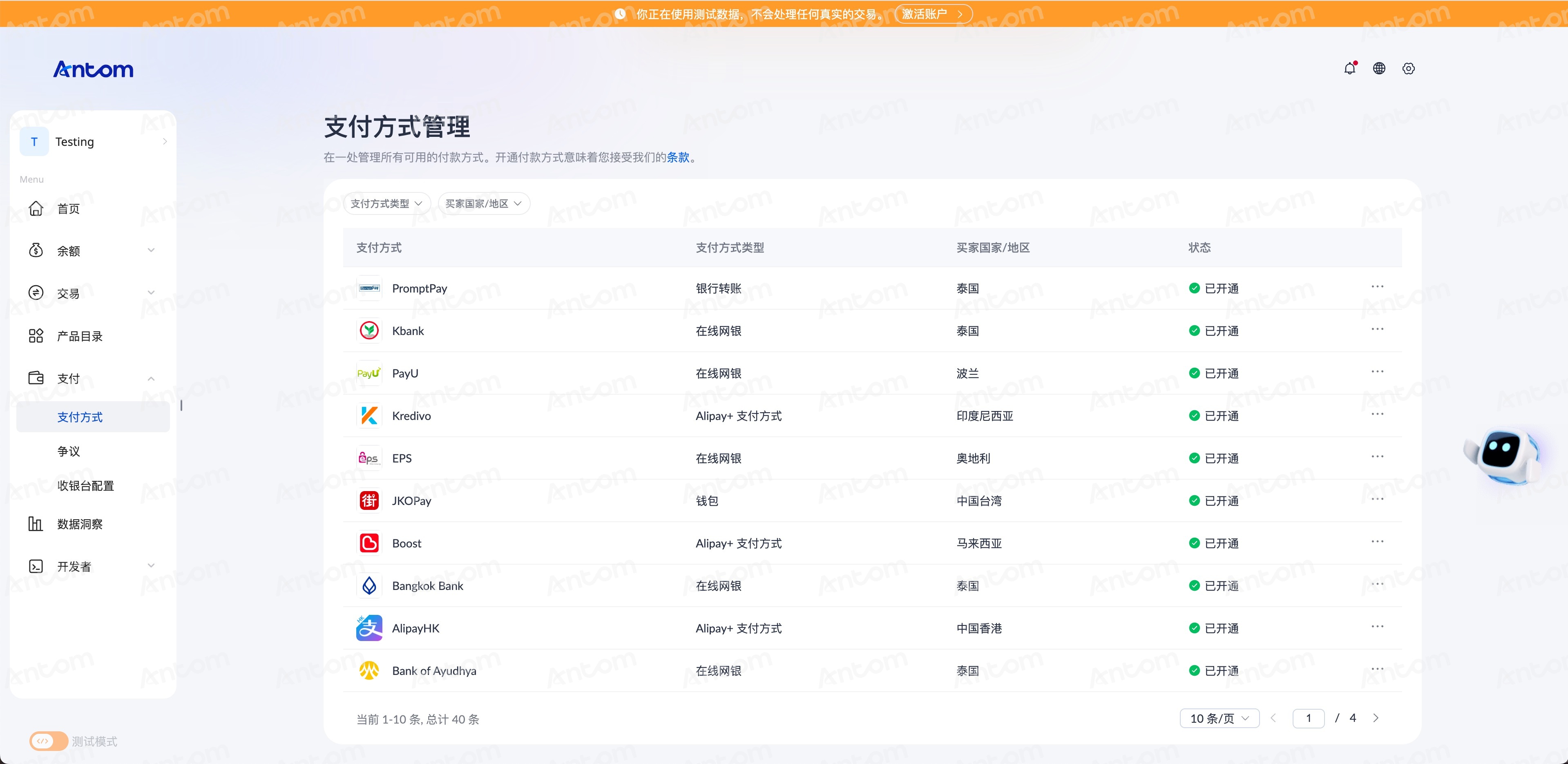Click the Kbank logo icon
Screen dimensions: 1568x764
[x=369, y=331]
